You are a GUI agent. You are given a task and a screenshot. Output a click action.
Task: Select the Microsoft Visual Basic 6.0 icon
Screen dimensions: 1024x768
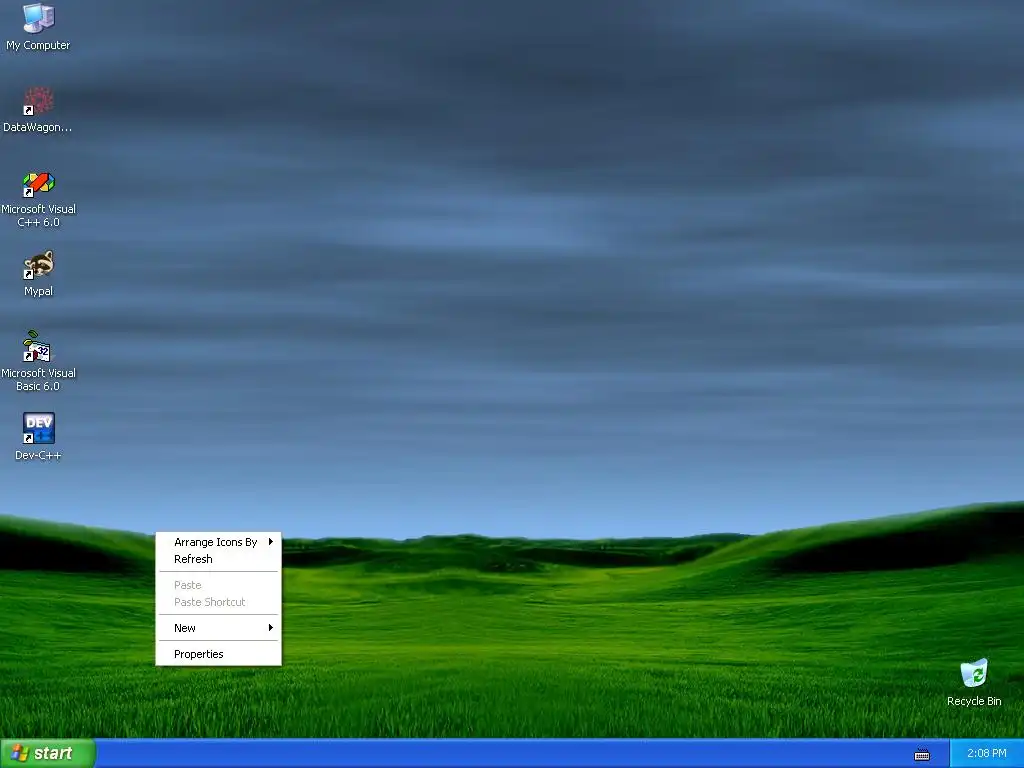(38, 347)
